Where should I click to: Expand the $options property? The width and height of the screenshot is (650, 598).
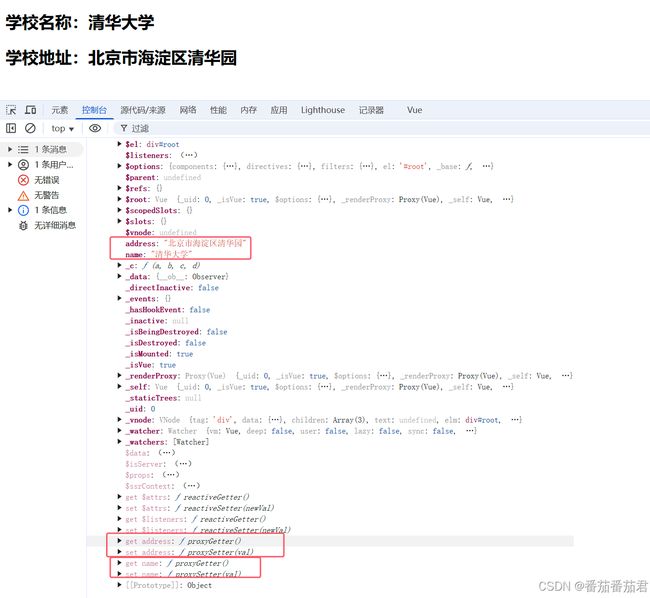[x=119, y=166]
